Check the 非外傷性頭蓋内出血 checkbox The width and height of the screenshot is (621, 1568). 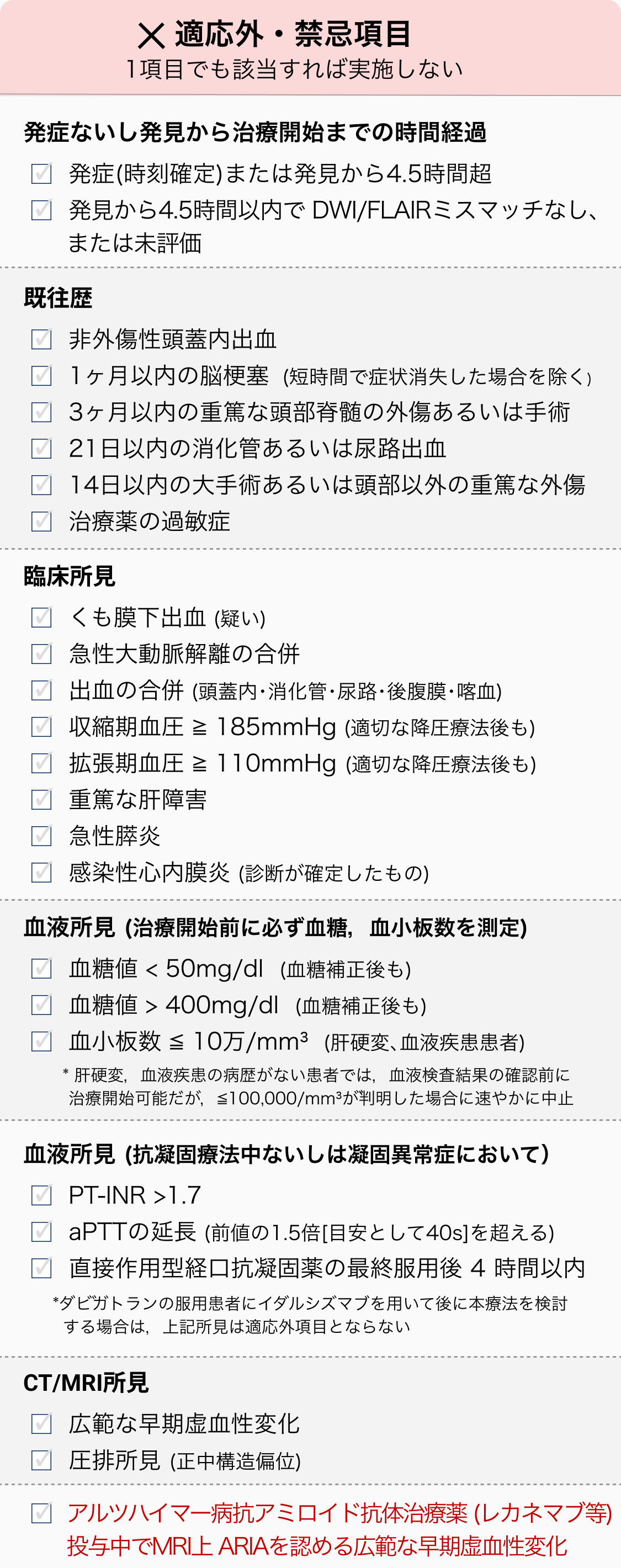[41, 338]
